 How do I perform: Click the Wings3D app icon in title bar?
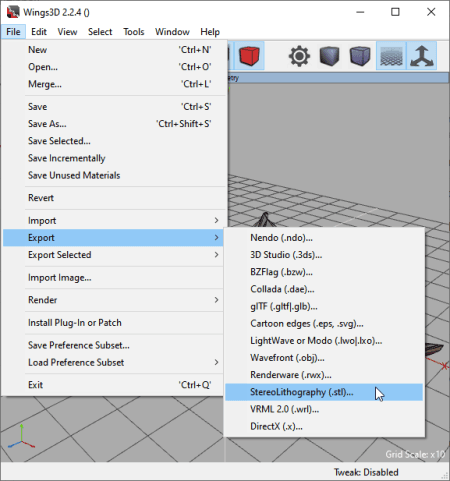tap(13, 12)
